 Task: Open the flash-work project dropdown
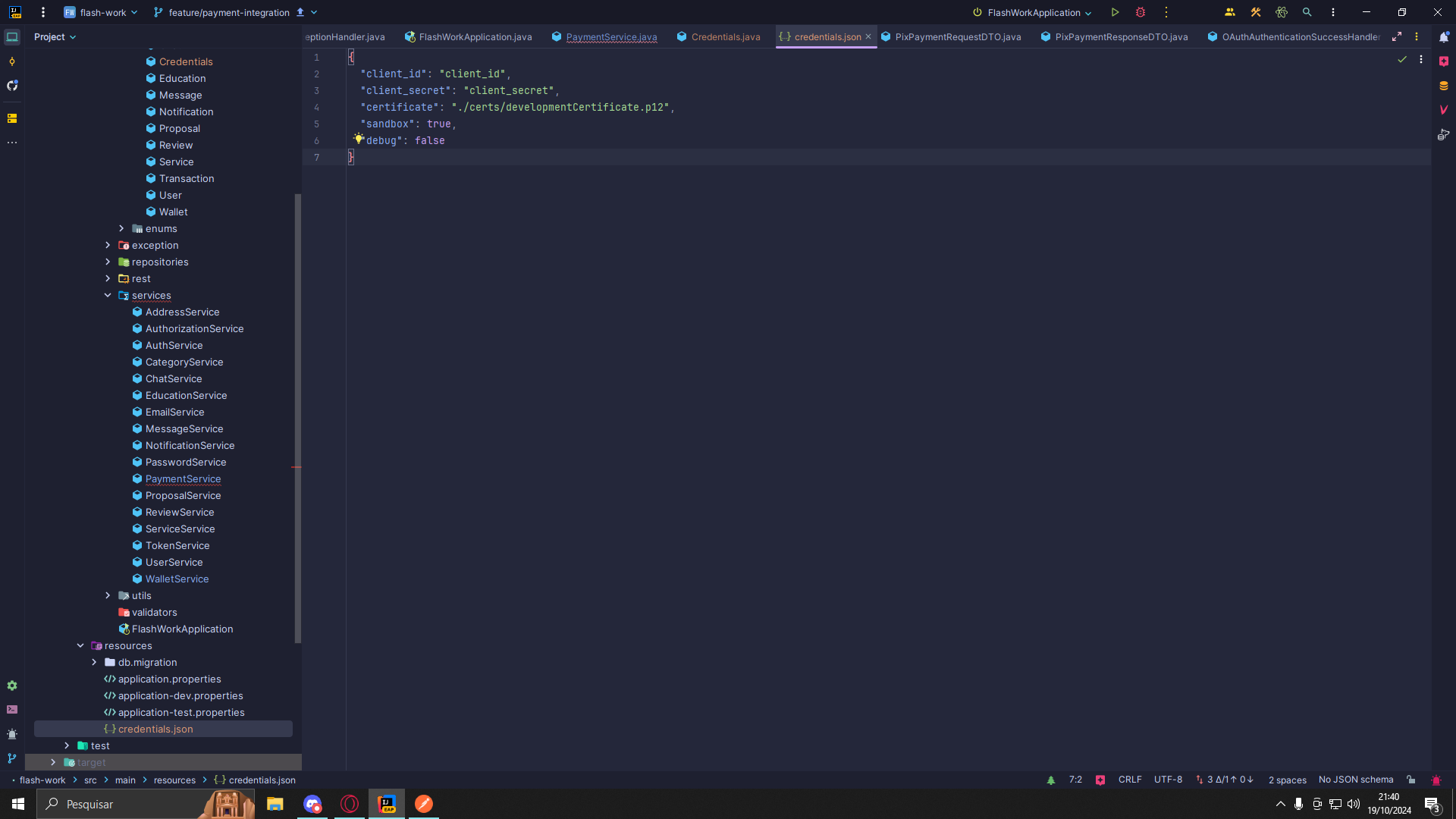[x=101, y=12]
